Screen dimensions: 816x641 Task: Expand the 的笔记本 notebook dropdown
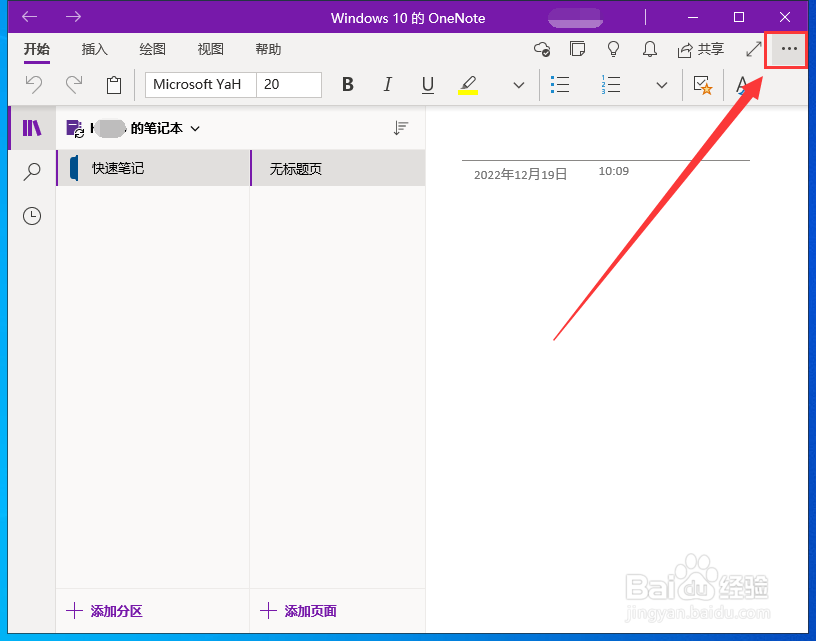coord(195,129)
